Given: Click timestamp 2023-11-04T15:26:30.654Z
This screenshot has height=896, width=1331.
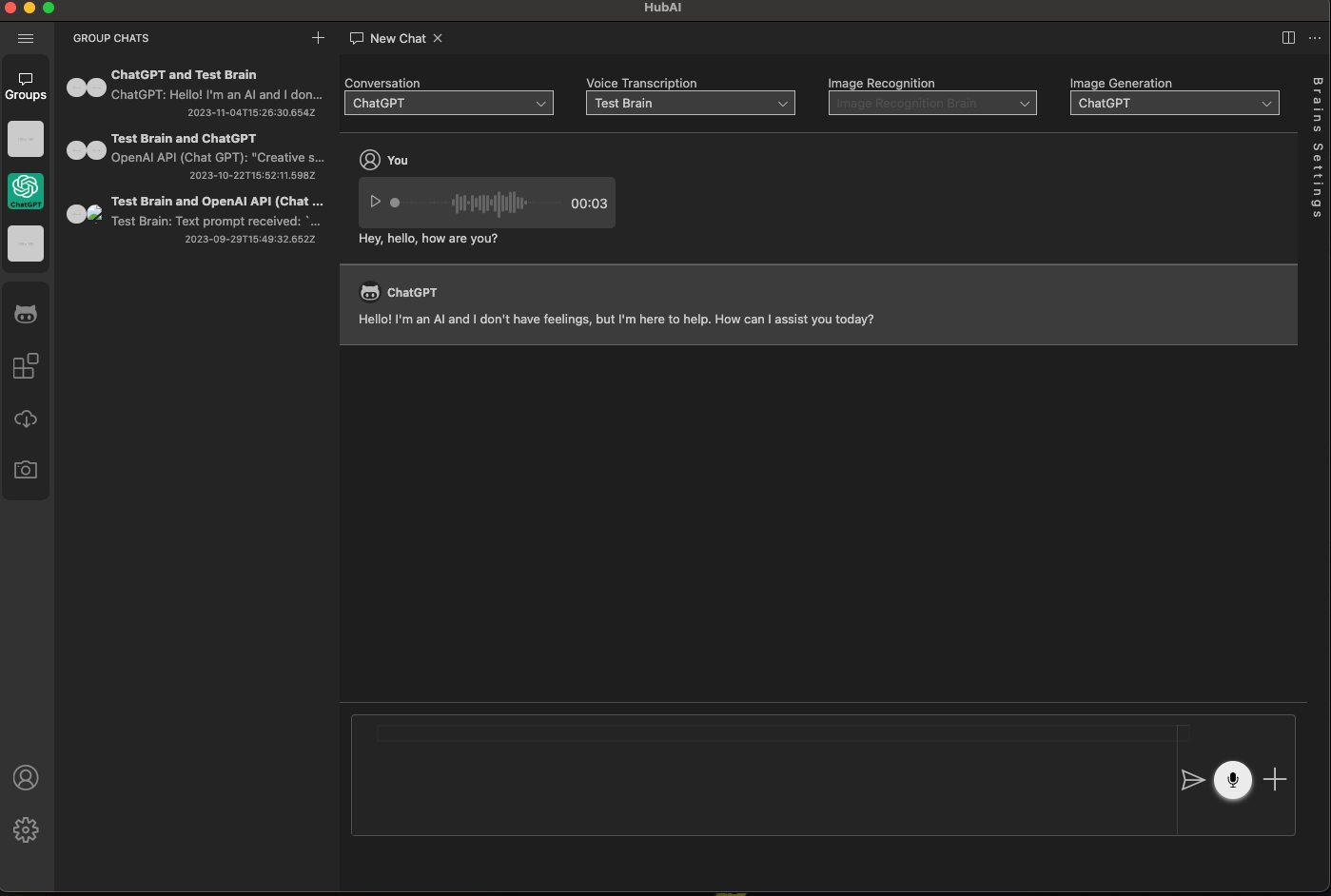Looking at the screenshot, I should (251, 112).
